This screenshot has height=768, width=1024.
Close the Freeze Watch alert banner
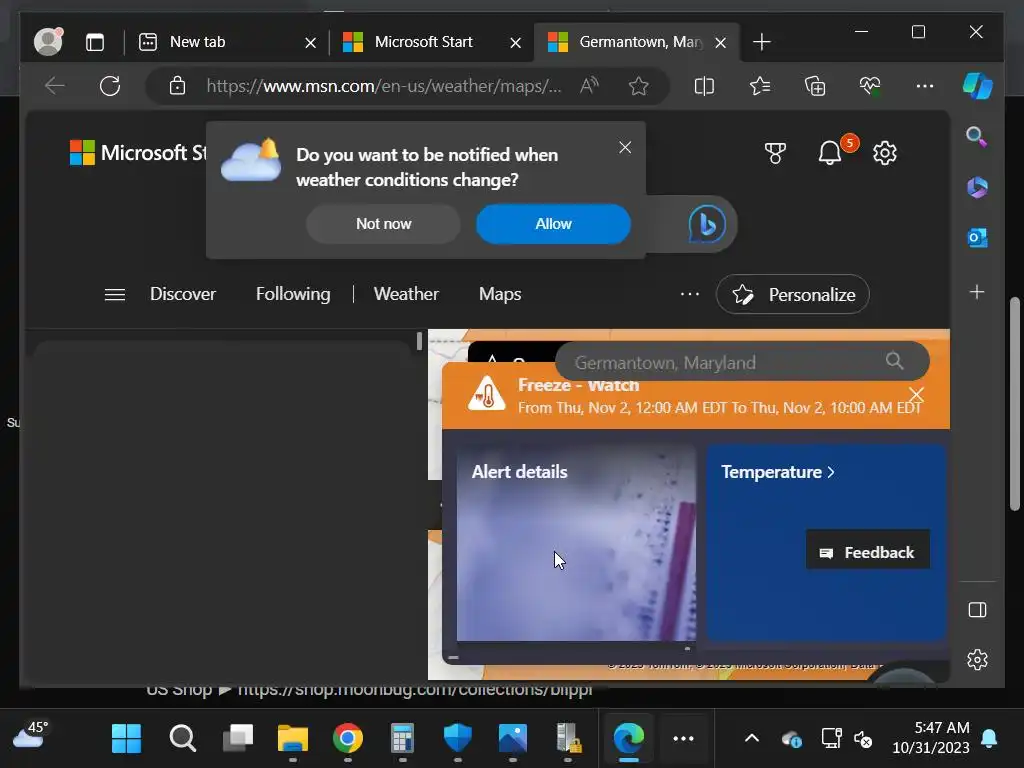(916, 394)
